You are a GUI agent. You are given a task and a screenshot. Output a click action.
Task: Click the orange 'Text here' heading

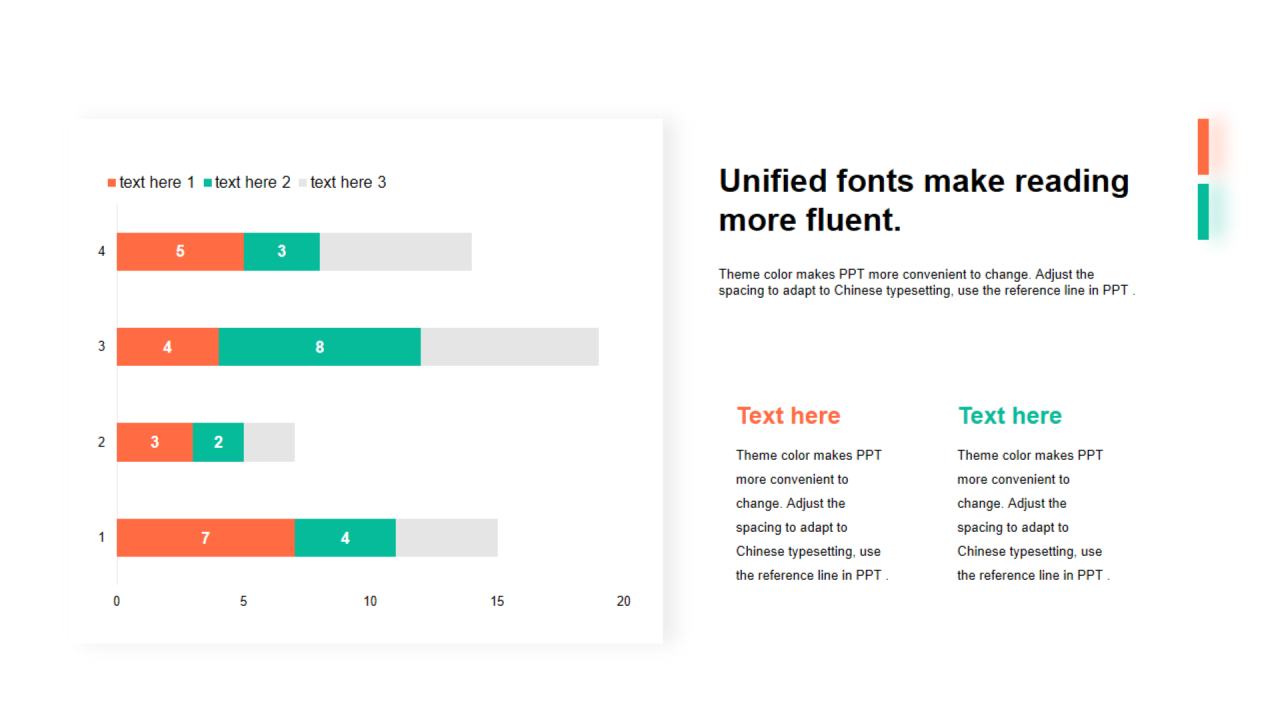[x=788, y=416]
